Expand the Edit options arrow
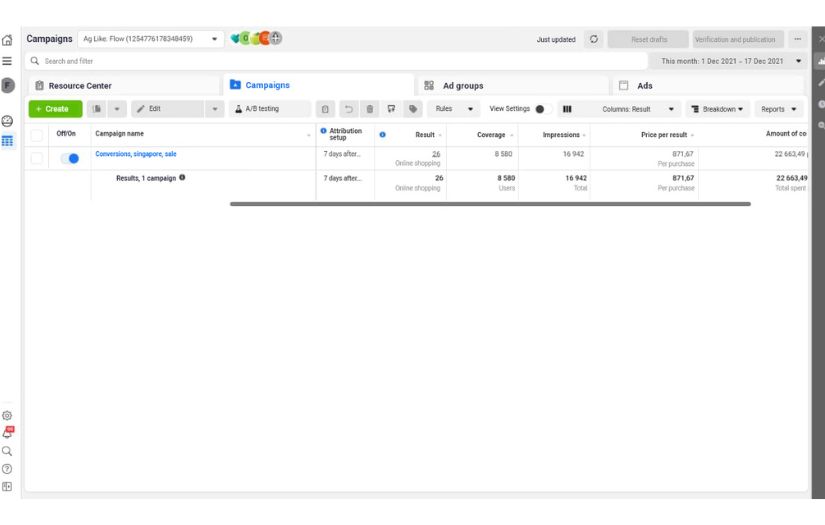825x525 pixels. click(x=215, y=109)
